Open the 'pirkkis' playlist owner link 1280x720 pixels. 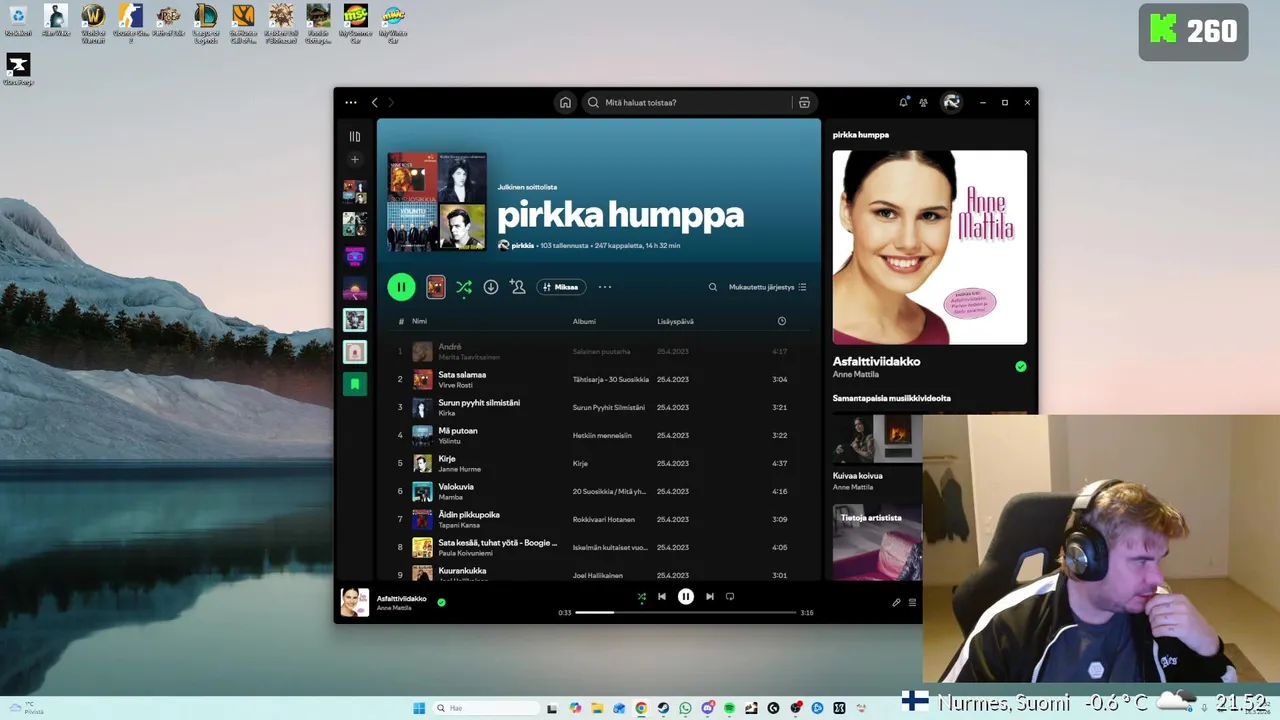pos(523,245)
